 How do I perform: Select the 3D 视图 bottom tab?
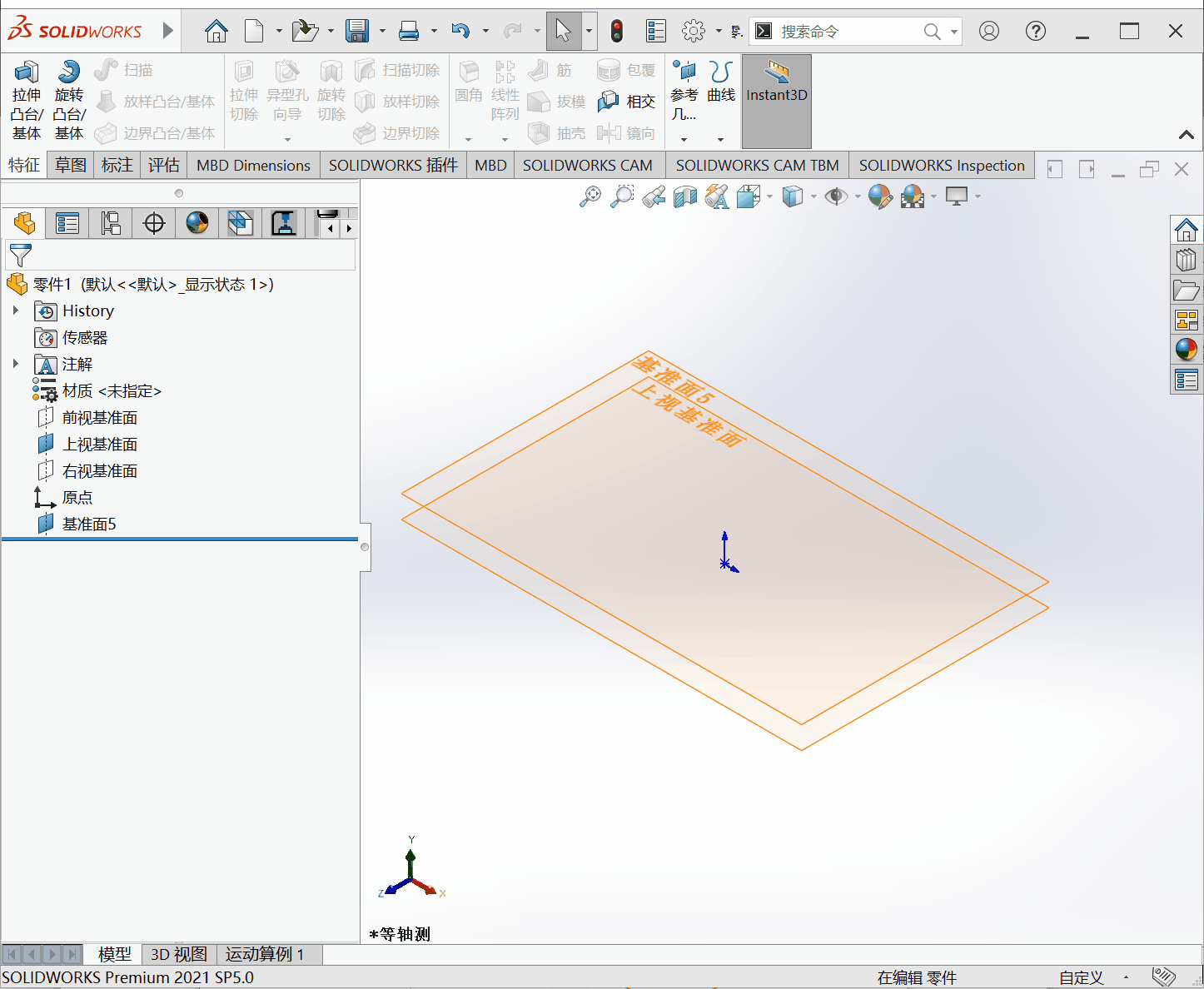point(179,954)
